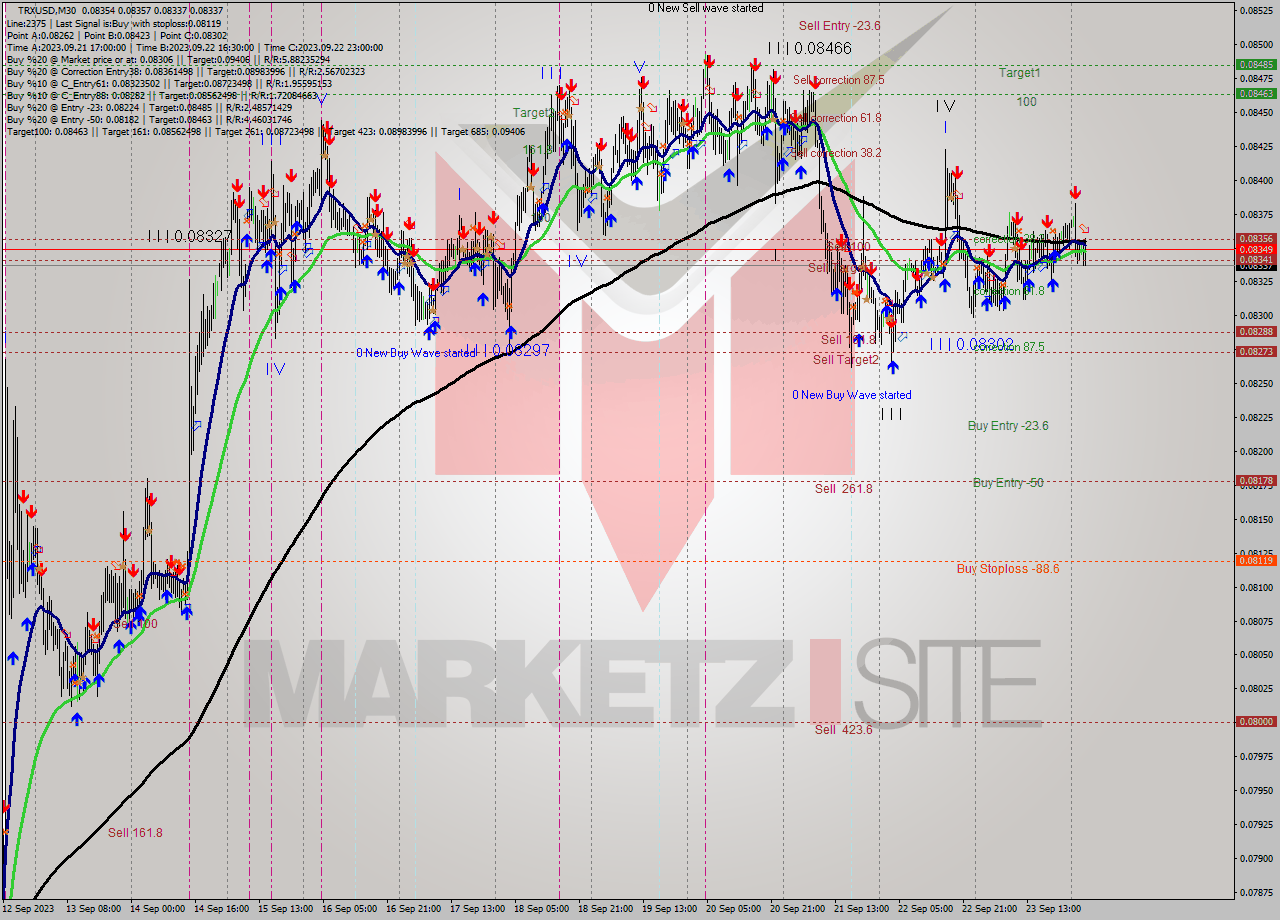Select the 'Point A:0.08262' info line
Image resolution: width=1280 pixels, height=920 pixels.
tap(117, 35)
